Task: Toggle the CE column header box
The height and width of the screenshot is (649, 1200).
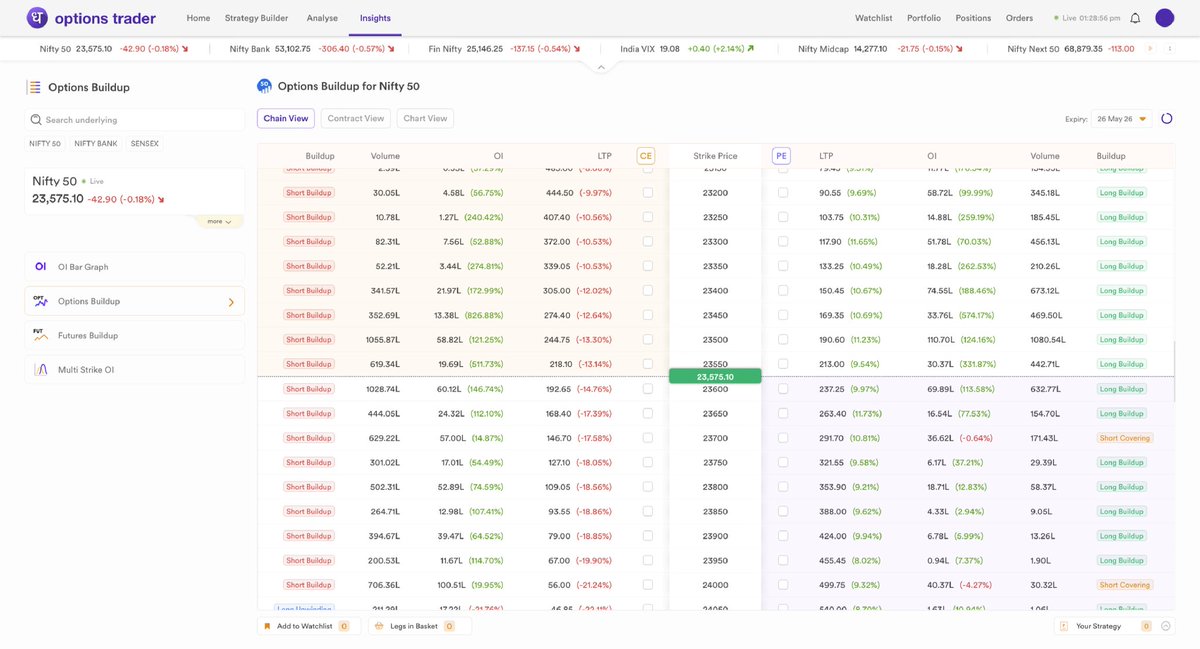Action: (x=646, y=156)
